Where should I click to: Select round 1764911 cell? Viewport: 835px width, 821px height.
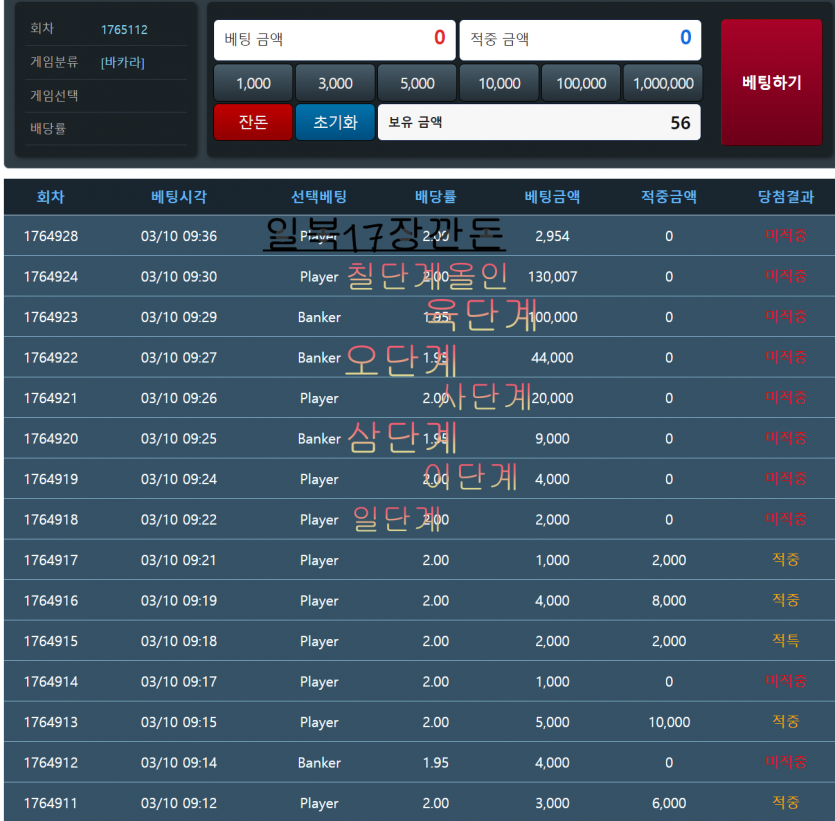point(51,803)
